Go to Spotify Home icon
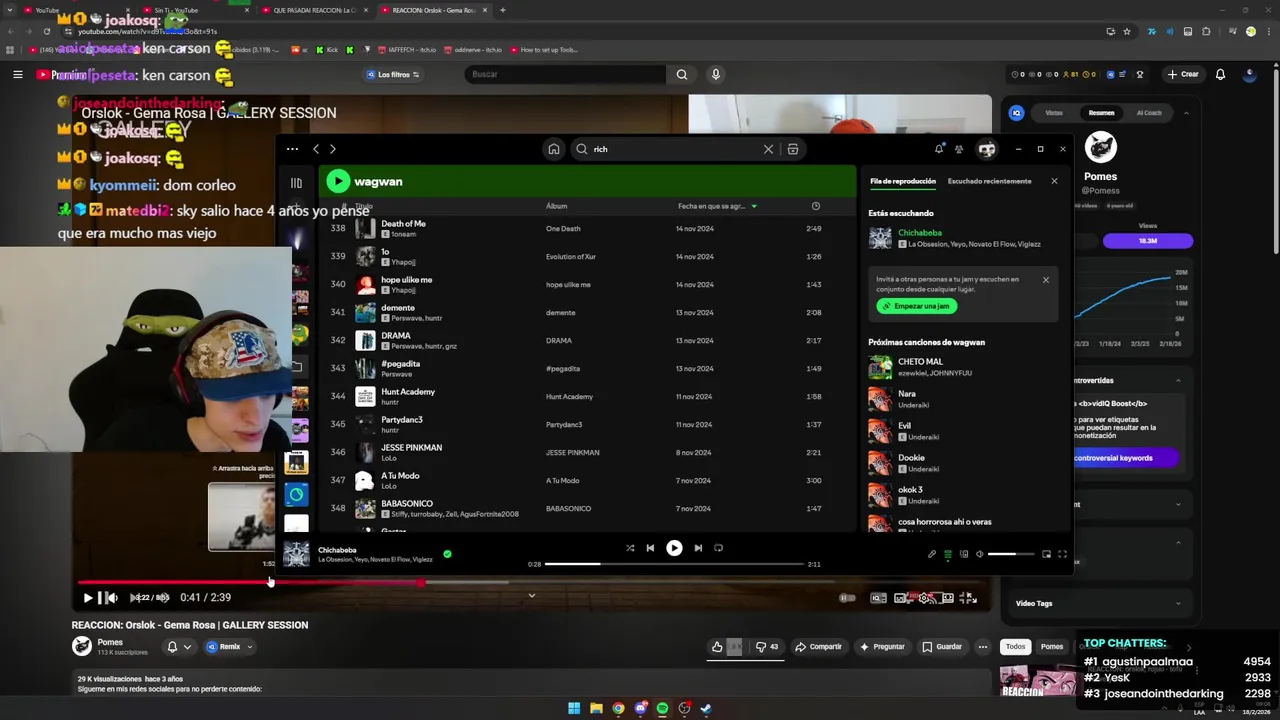1280x720 pixels. (553, 149)
